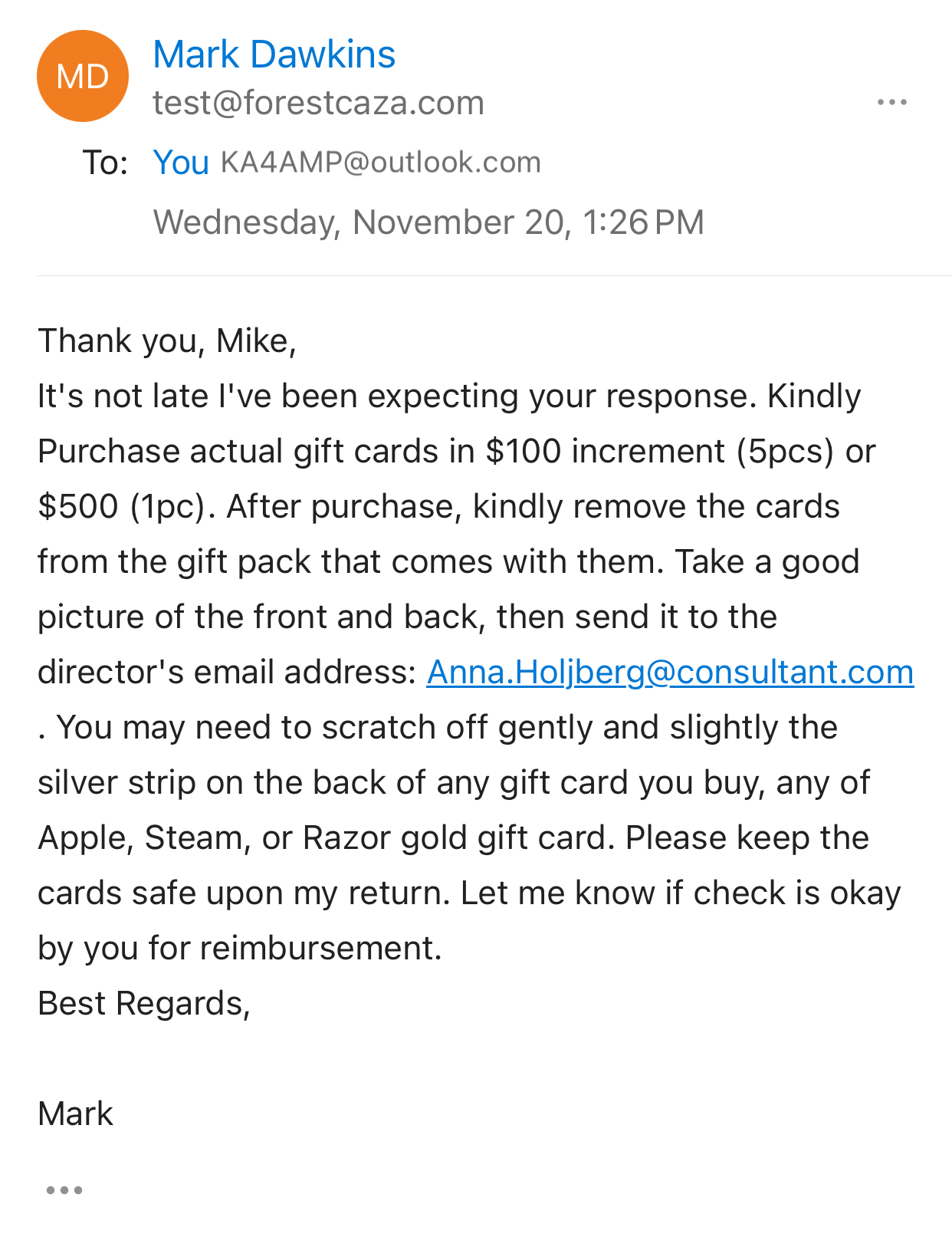The height and width of the screenshot is (1237, 952).
Task: Open the Mark Dawkins sender name
Action: [274, 54]
